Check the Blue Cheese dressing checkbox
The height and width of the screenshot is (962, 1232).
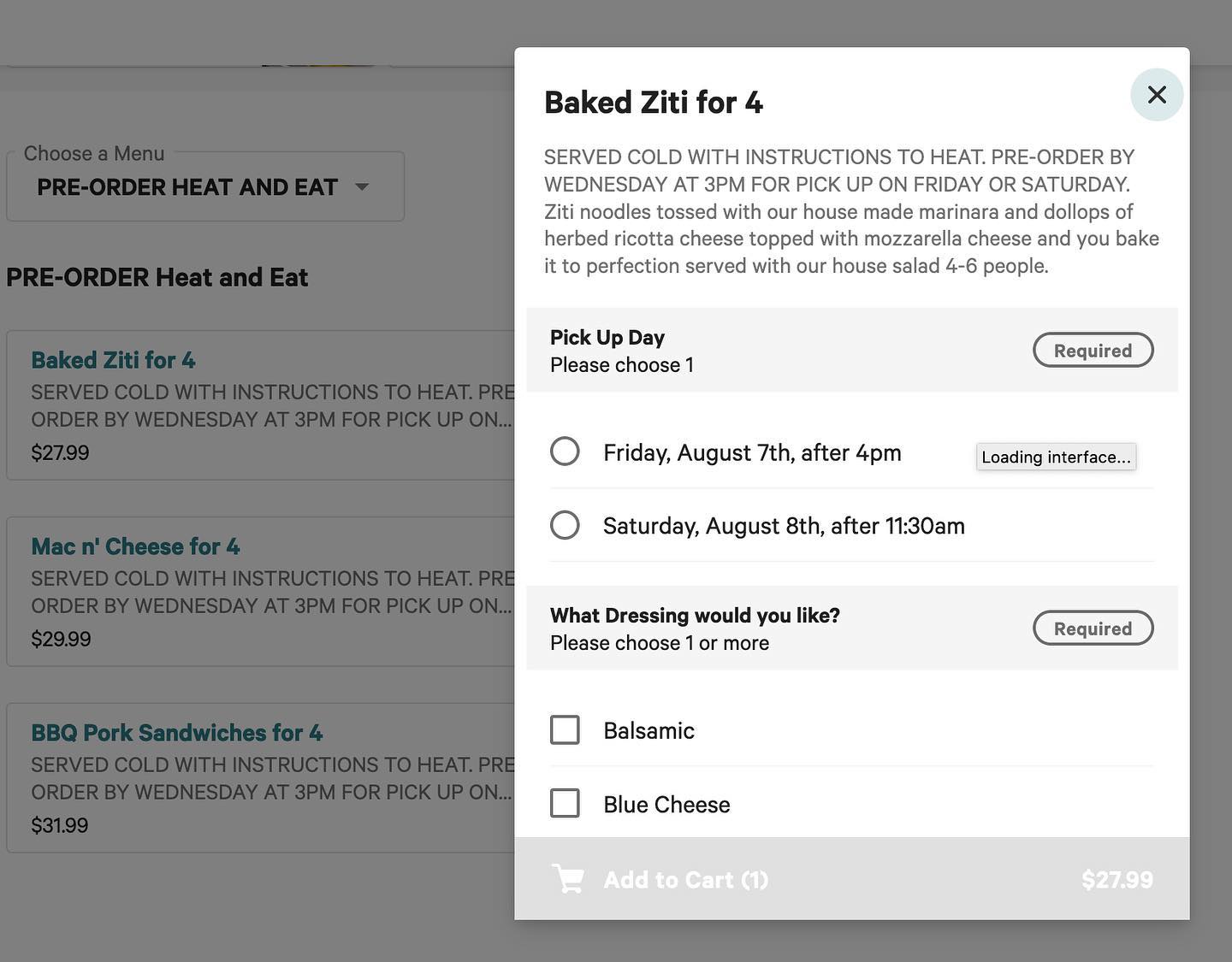coord(565,804)
